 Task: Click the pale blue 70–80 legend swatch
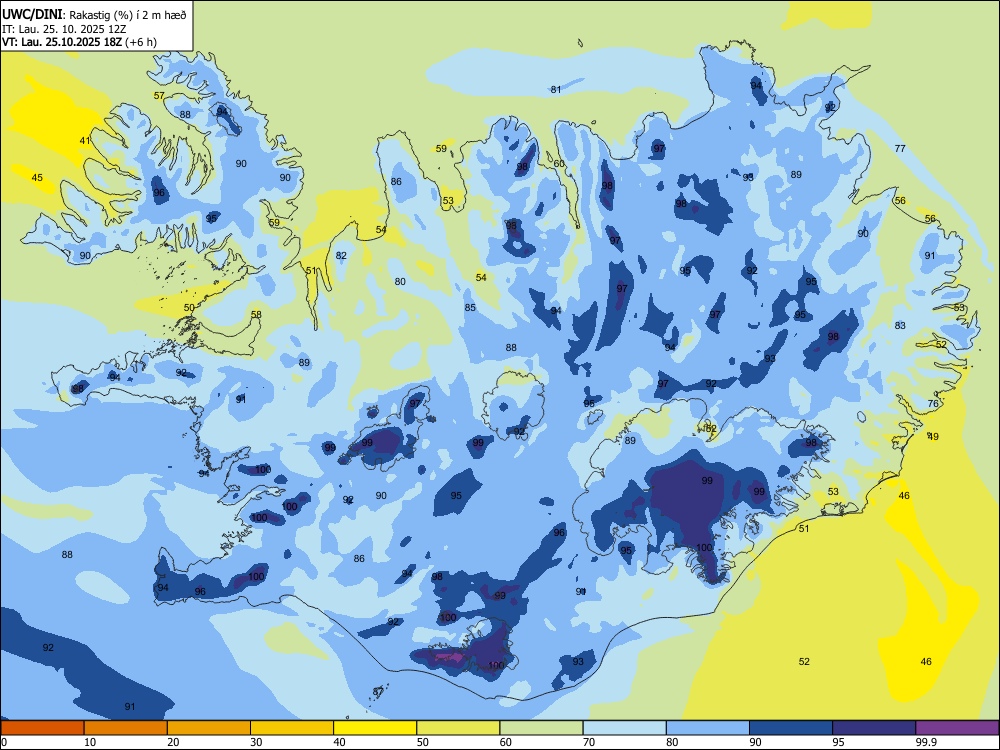coord(625,728)
